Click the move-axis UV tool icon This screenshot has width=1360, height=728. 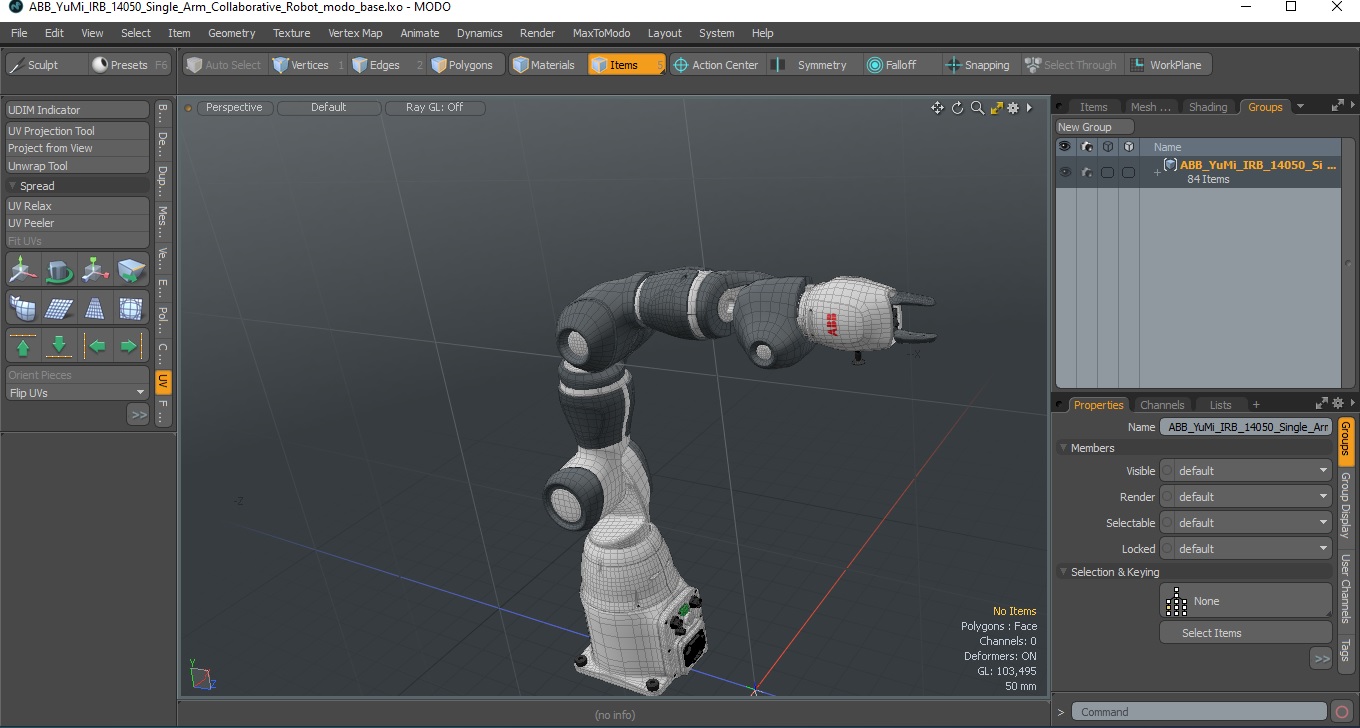coord(23,270)
